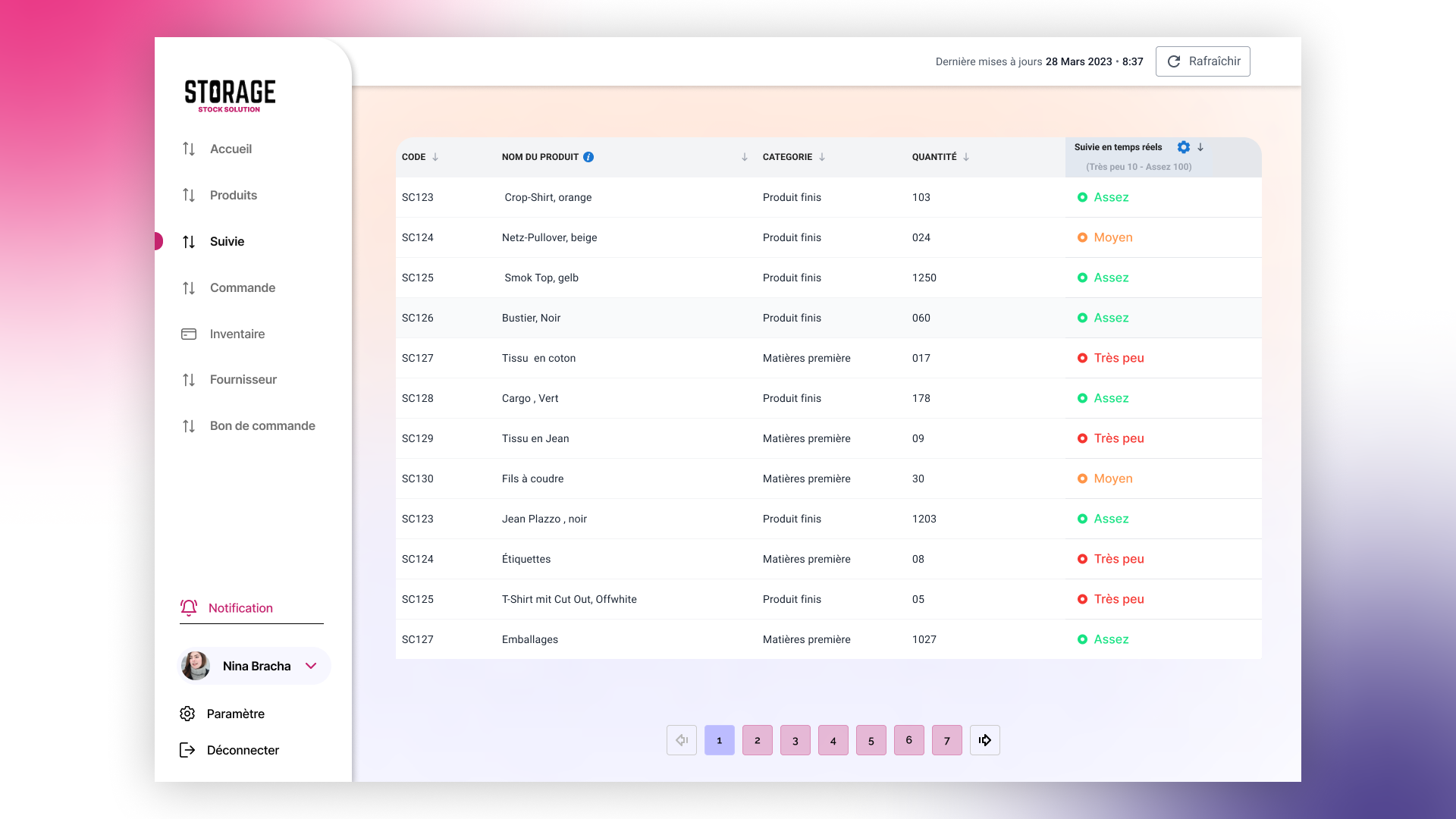Open the Bon de commande menu item
The height and width of the screenshot is (819, 1456).
[262, 425]
